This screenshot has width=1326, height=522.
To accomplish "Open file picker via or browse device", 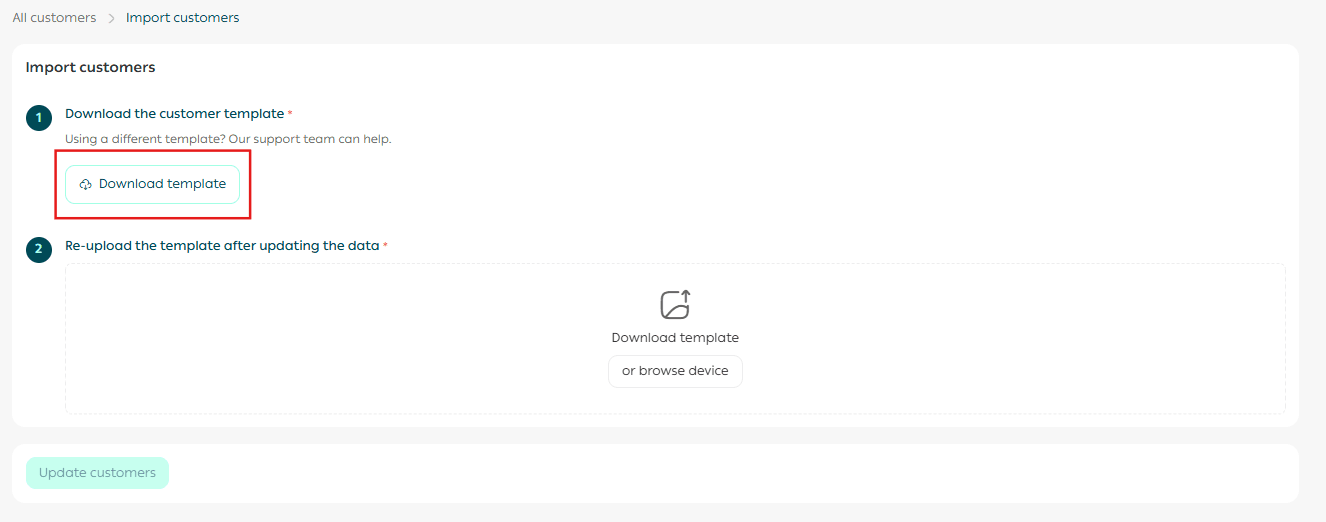I will (x=675, y=371).
